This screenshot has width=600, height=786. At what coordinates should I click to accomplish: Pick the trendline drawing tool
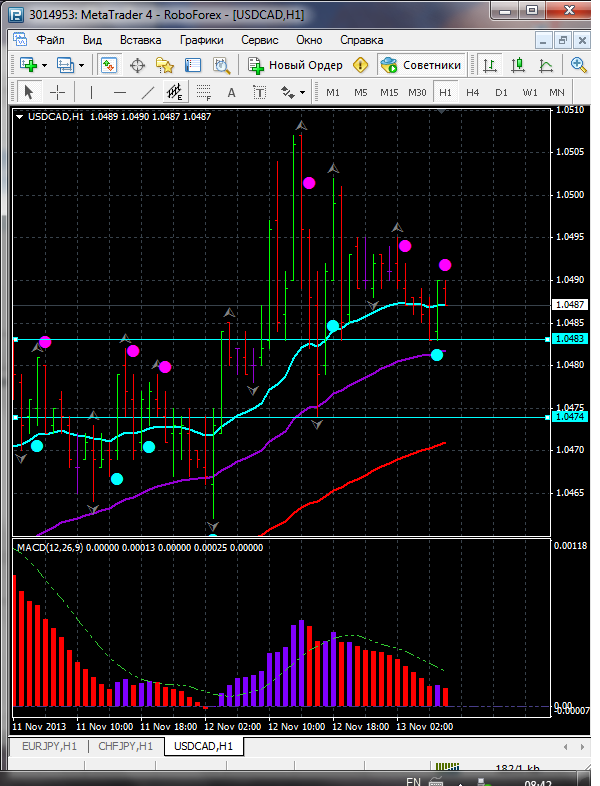[x=148, y=92]
